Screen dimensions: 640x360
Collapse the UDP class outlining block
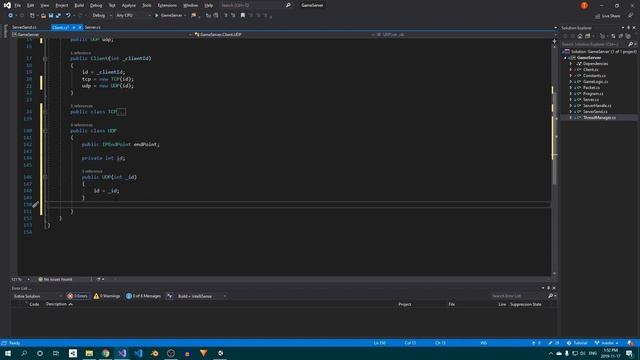pos(45,131)
